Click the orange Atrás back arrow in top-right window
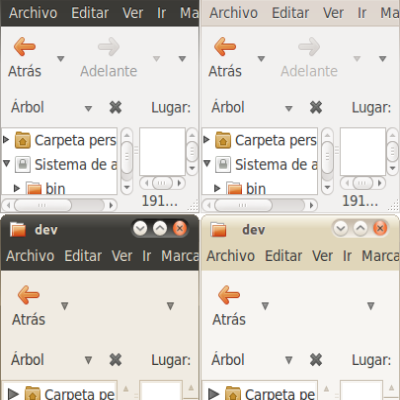The width and height of the screenshot is (400, 400). tap(225, 47)
